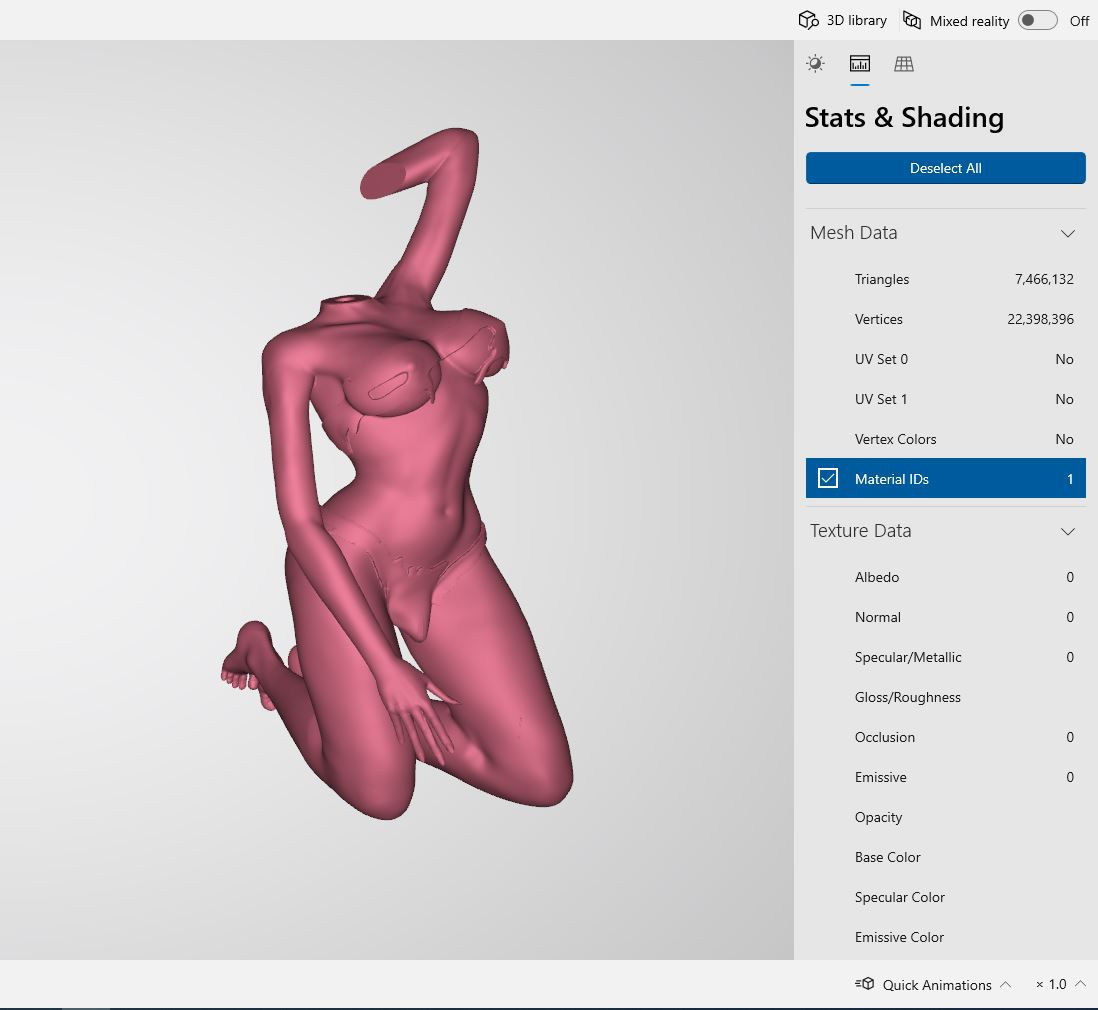Toggle the Mixed reality switch

click(1037, 20)
